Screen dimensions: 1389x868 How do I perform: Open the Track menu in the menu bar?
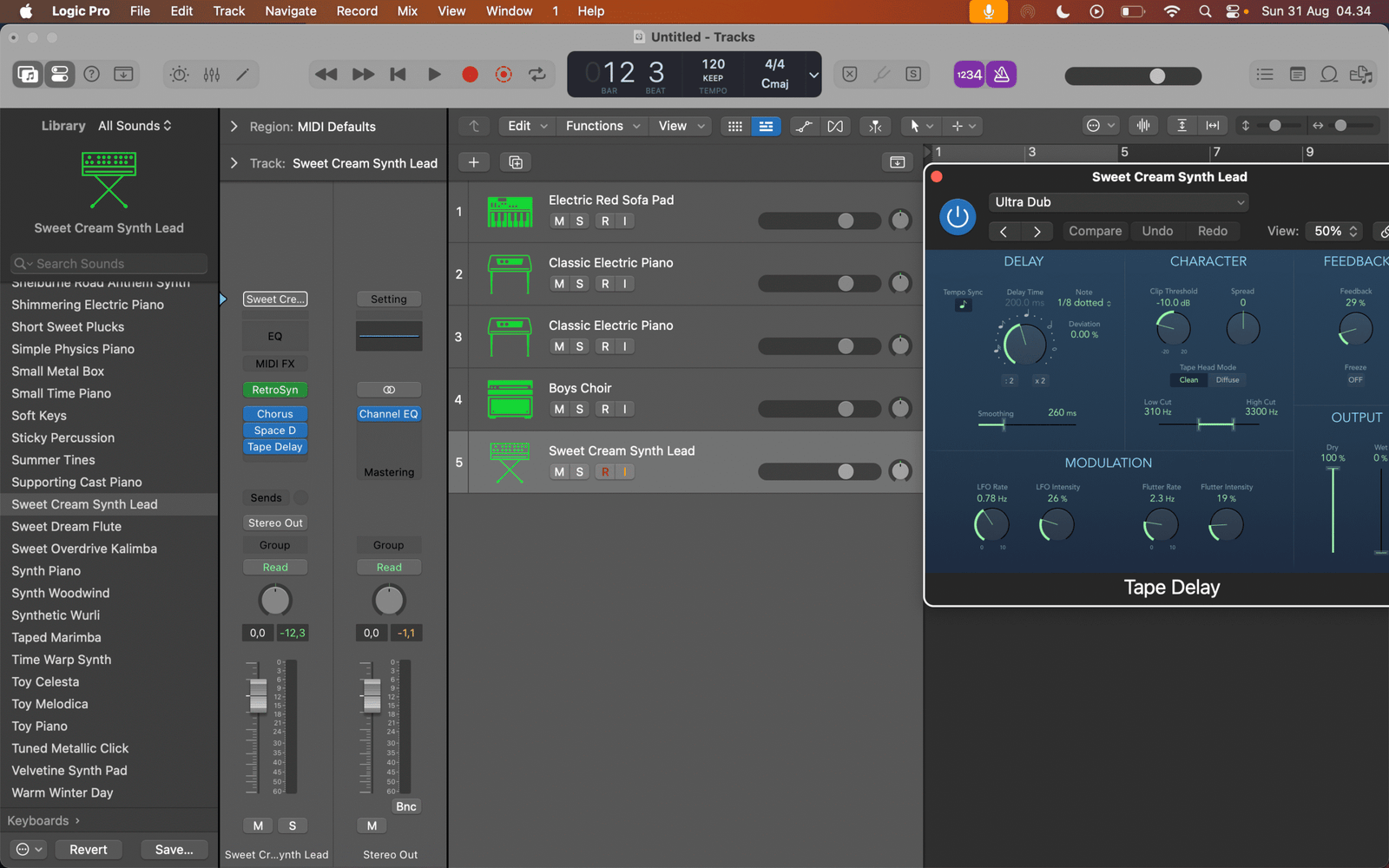[x=228, y=11]
